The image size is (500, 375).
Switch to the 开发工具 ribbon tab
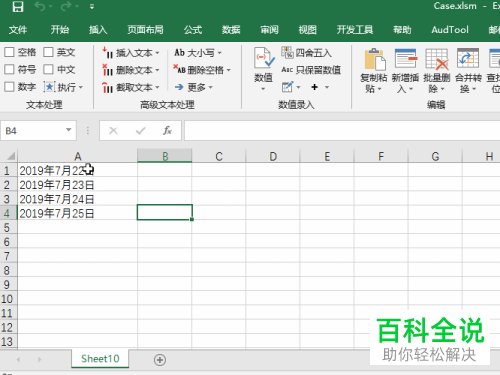coord(355,30)
